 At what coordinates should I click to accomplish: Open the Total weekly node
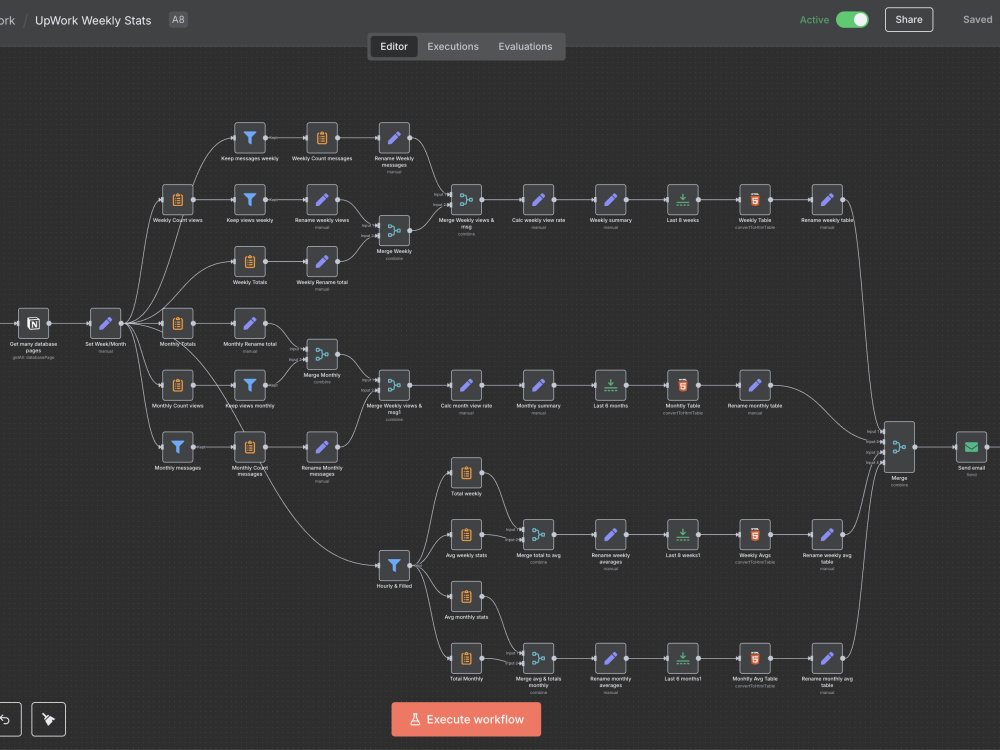pos(466,473)
